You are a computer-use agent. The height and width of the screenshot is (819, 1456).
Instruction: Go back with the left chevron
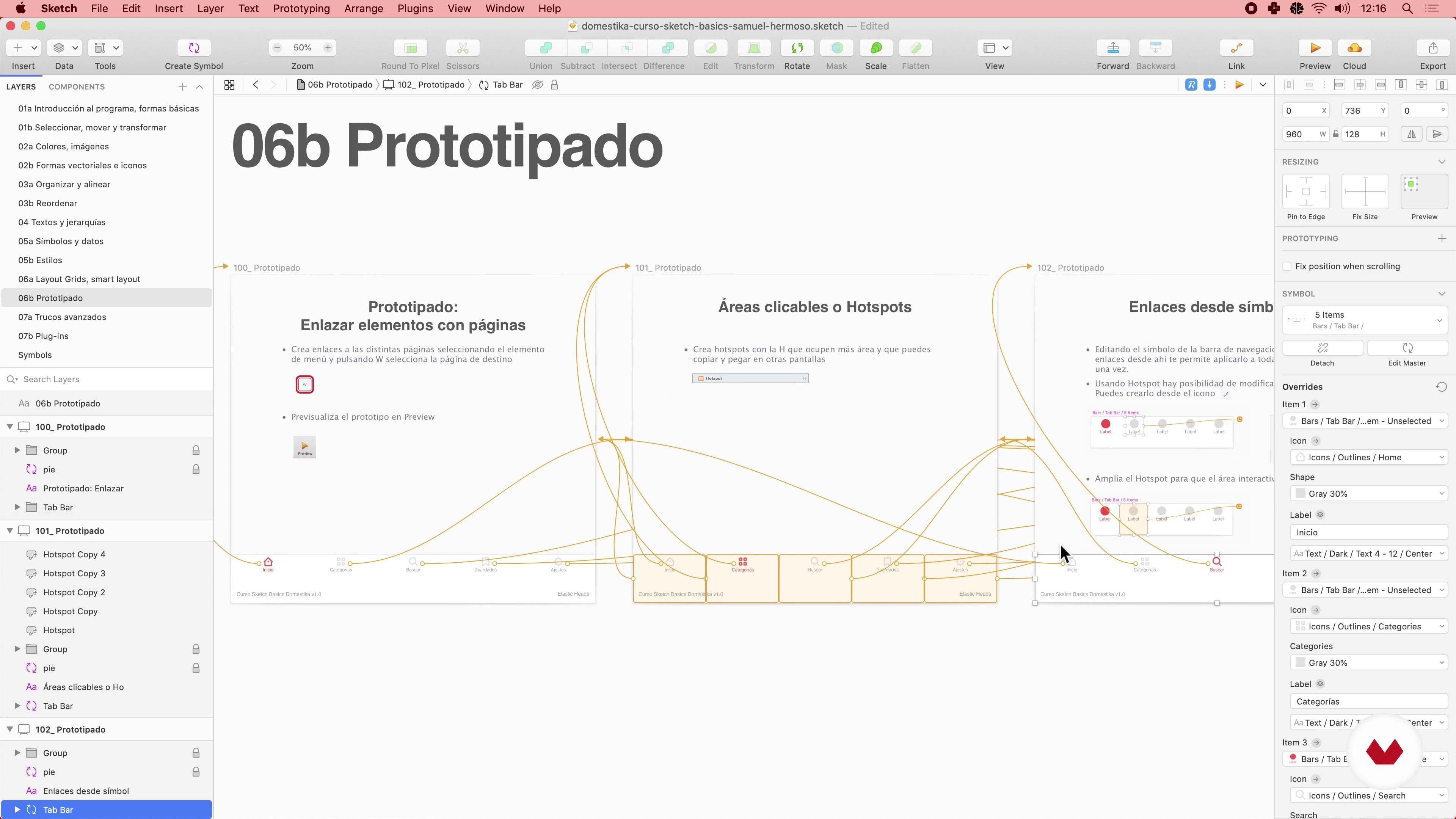coord(256,85)
